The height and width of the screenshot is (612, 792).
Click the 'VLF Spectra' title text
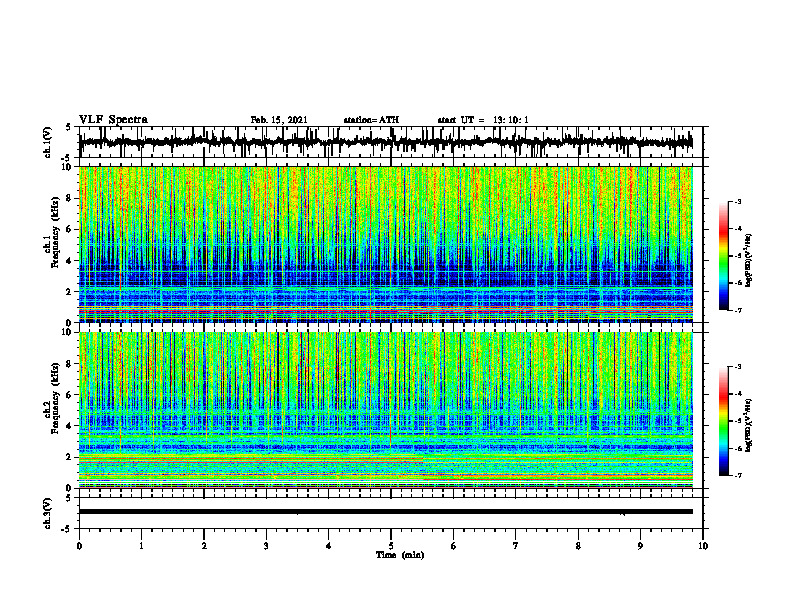click(x=113, y=120)
